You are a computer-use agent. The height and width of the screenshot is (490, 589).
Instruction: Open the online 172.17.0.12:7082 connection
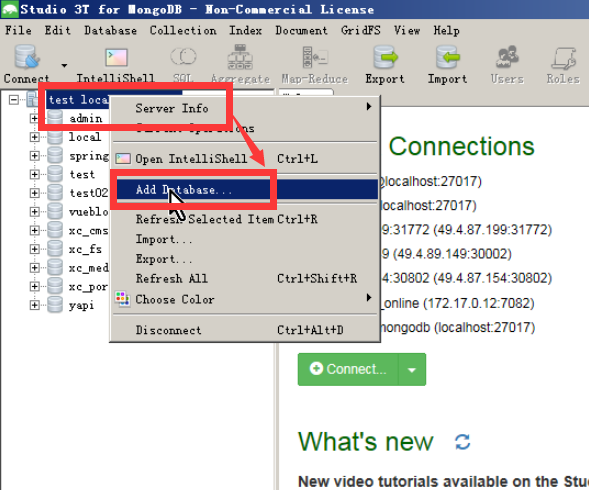(458, 303)
